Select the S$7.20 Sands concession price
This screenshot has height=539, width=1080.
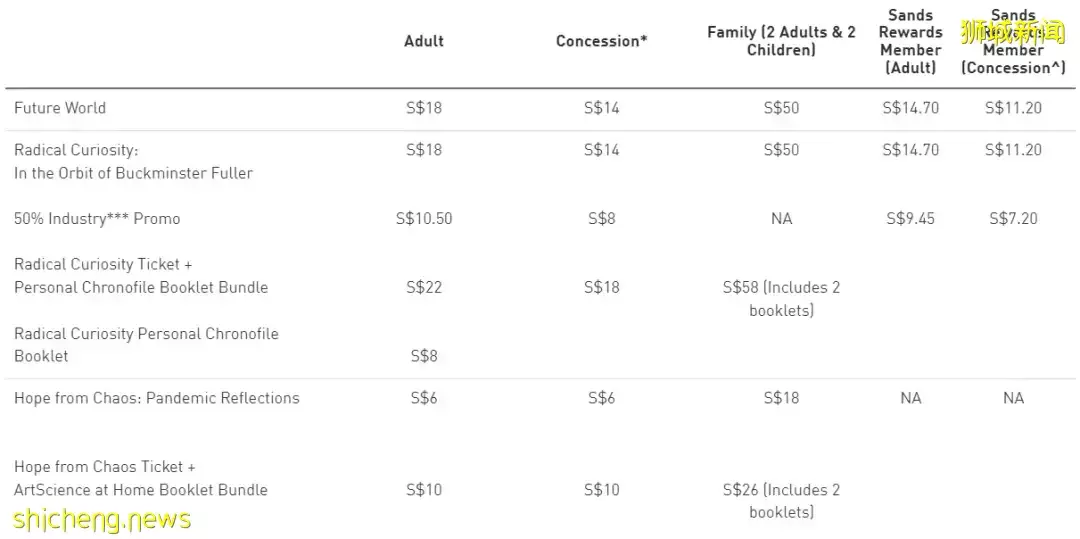tap(1013, 218)
